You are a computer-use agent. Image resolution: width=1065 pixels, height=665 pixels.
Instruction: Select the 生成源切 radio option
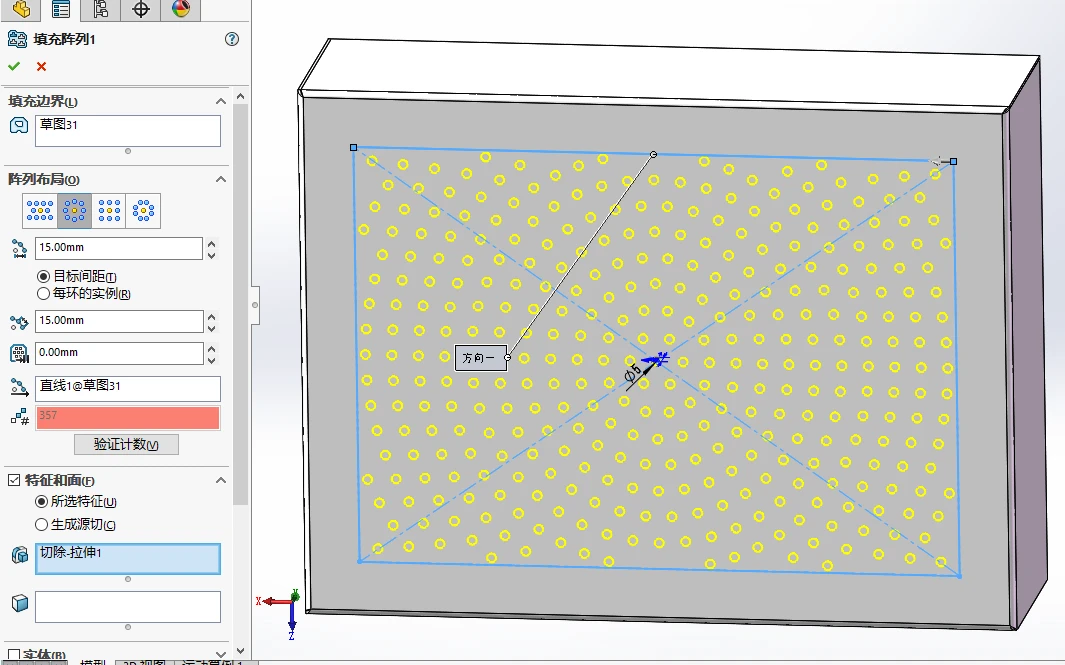[41, 524]
